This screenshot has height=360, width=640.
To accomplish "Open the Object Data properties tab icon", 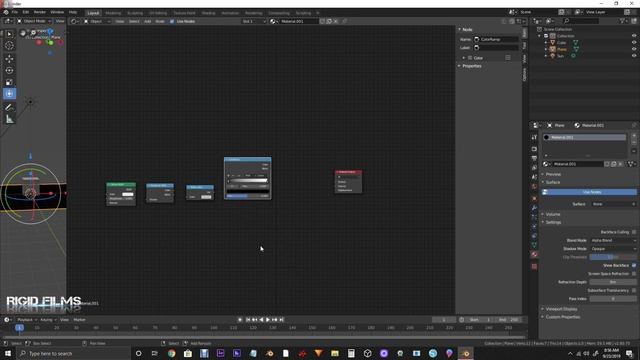I will [534, 245].
